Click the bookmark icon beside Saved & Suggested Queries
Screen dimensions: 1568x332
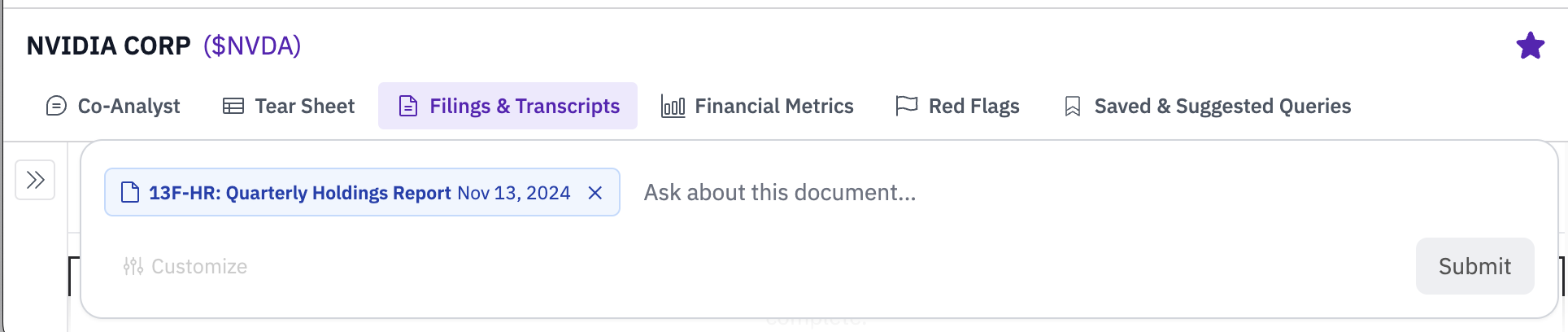click(x=1073, y=107)
